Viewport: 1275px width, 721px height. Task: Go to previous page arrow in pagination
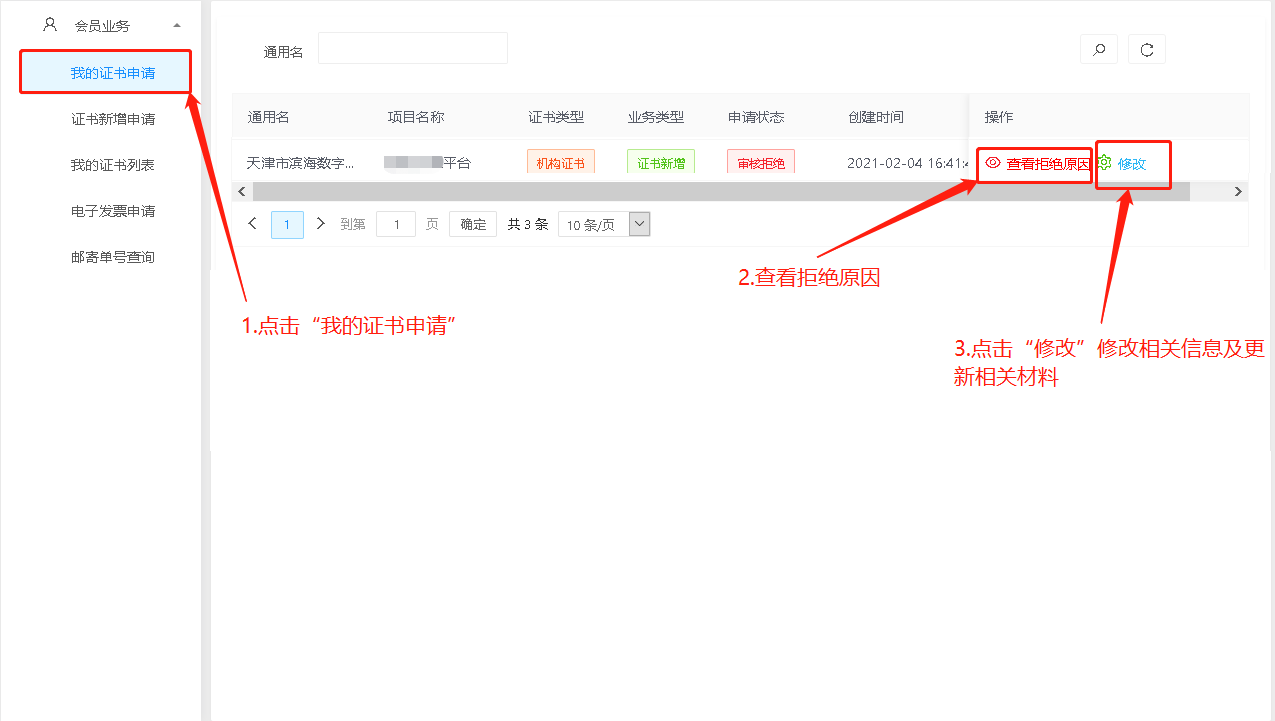[x=253, y=224]
